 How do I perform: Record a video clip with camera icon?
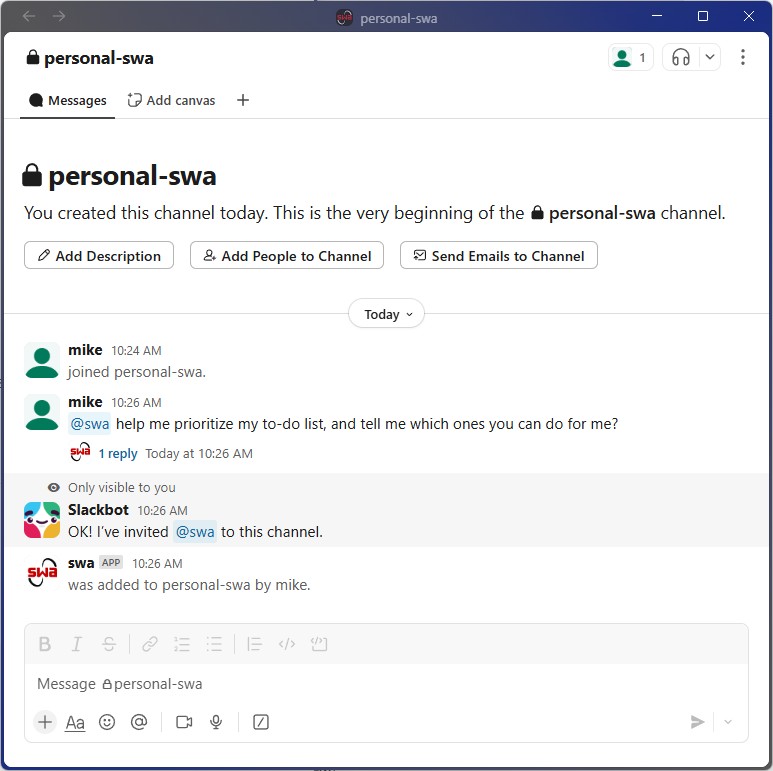click(184, 722)
